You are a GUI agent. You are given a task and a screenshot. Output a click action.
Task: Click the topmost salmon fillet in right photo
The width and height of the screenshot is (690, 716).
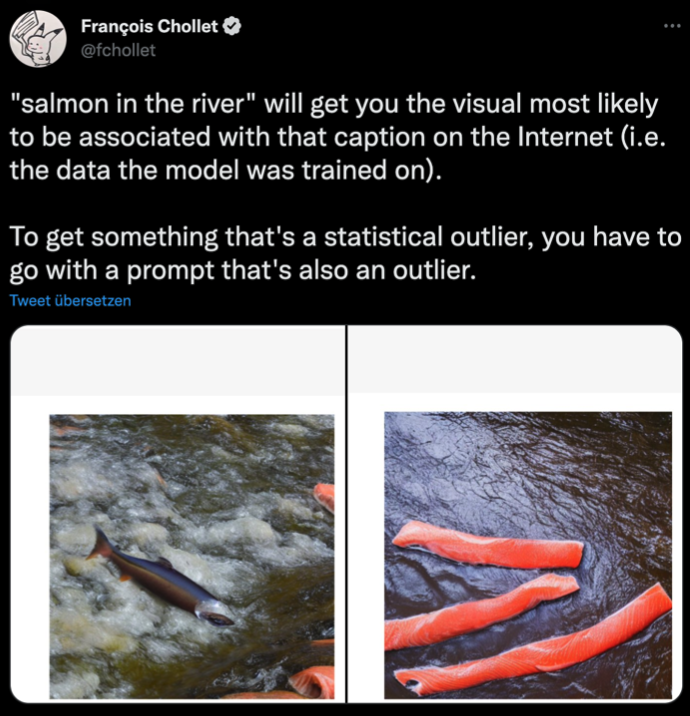tap(488, 545)
